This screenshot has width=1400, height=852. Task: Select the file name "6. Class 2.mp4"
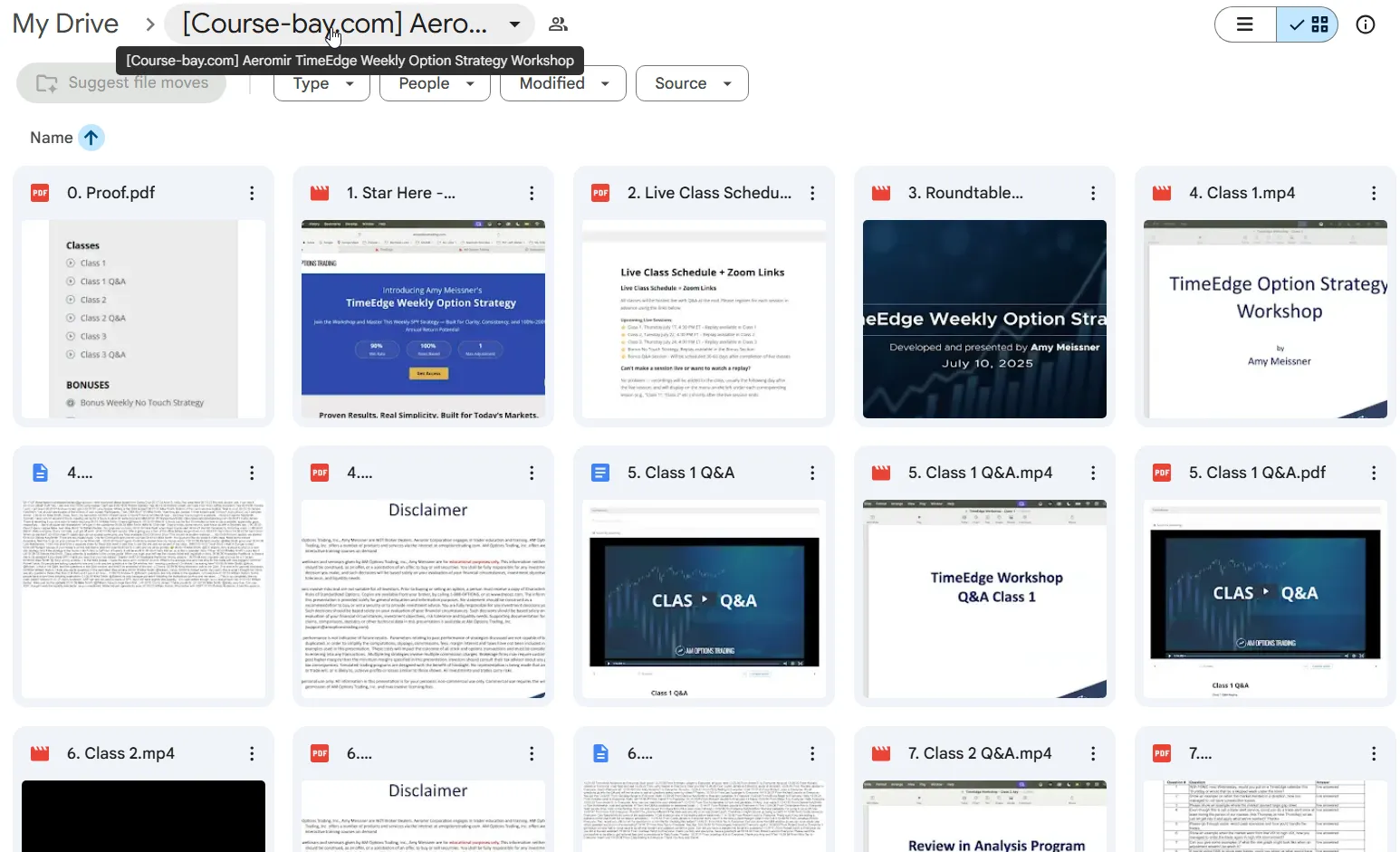(x=120, y=753)
